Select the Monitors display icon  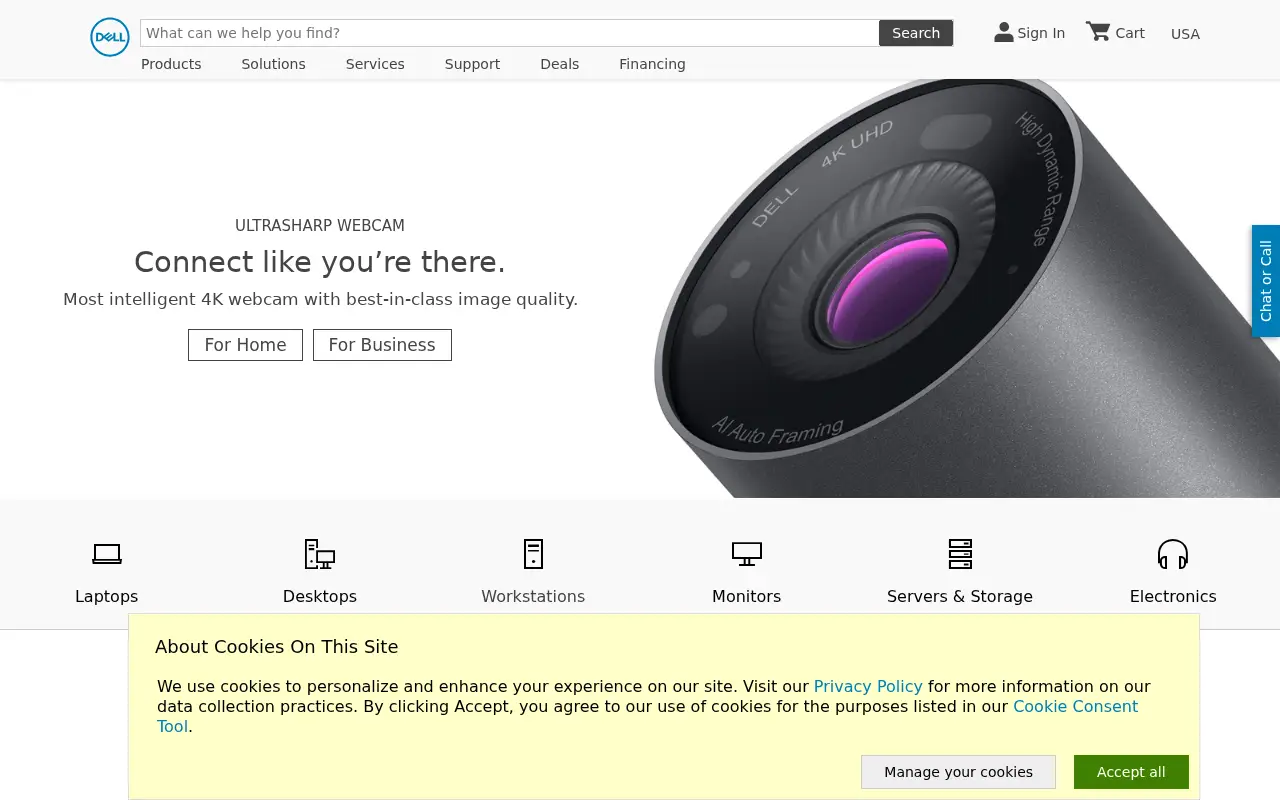tap(747, 554)
